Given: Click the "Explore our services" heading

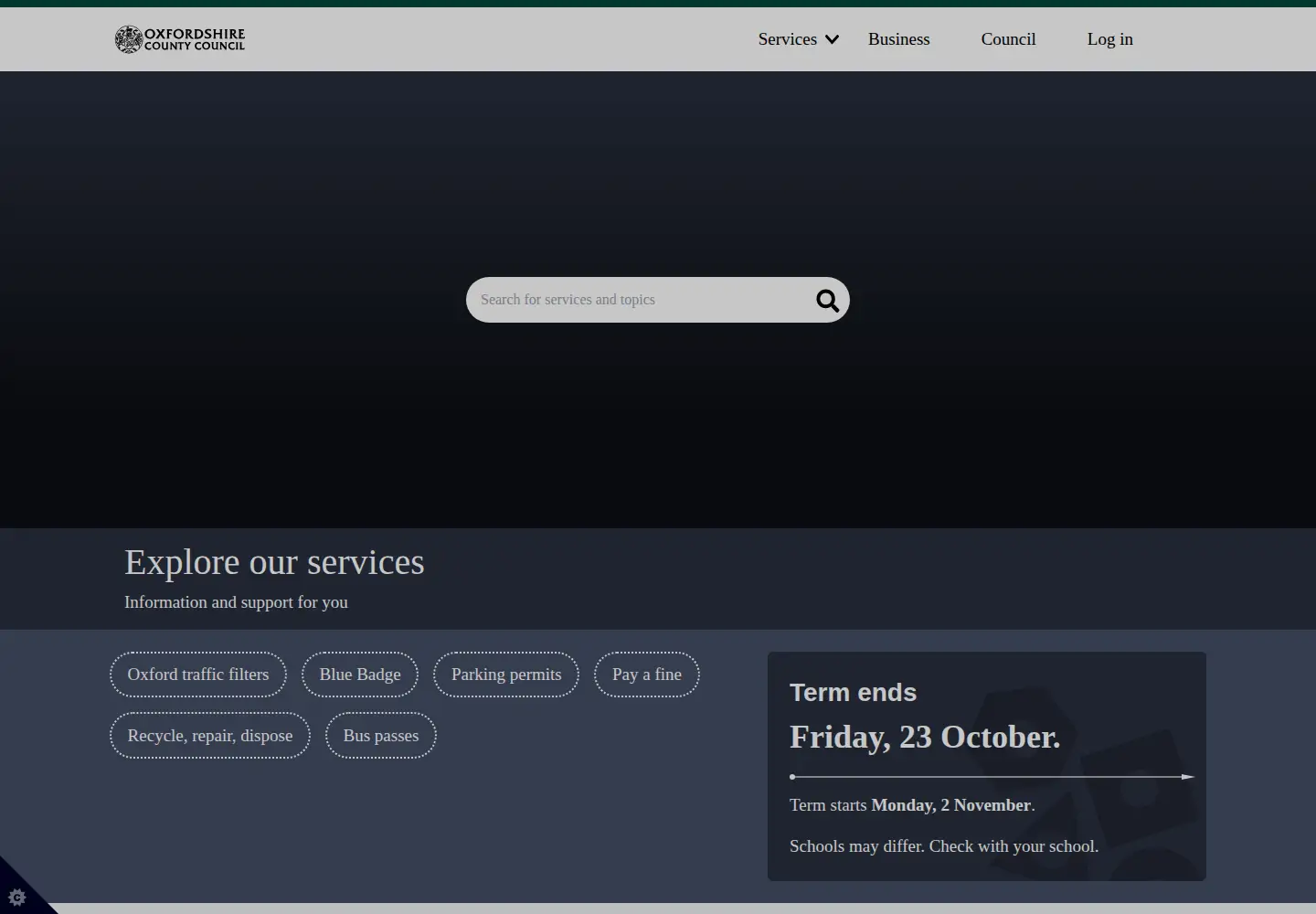Looking at the screenshot, I should point(274,562).
